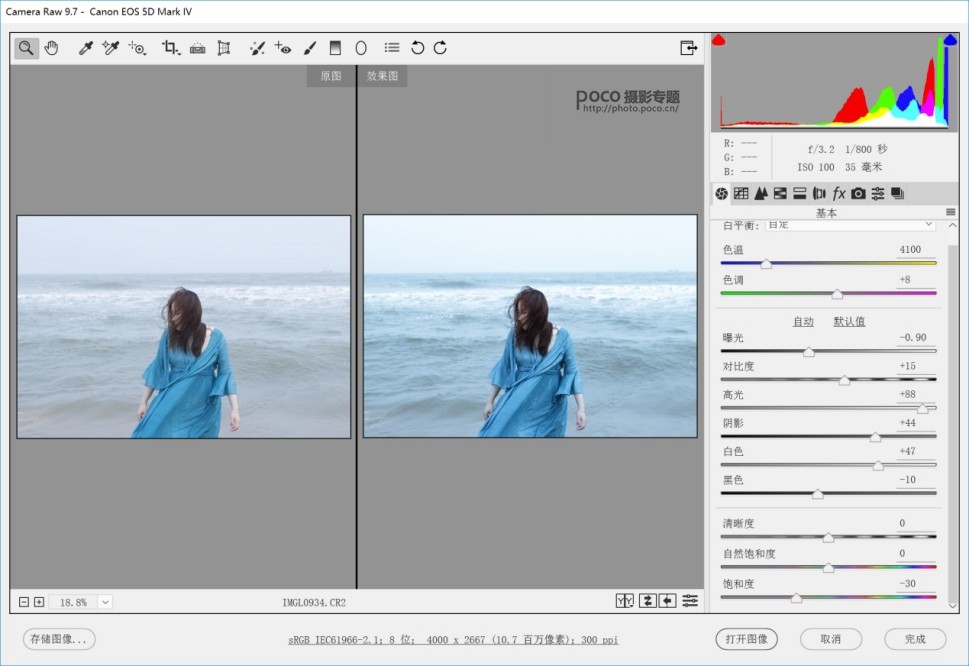Screen dimensions: 969x666
Task: Select the Hand tool in toolbar
Action: pyautogui.click(x=51, y=48)
